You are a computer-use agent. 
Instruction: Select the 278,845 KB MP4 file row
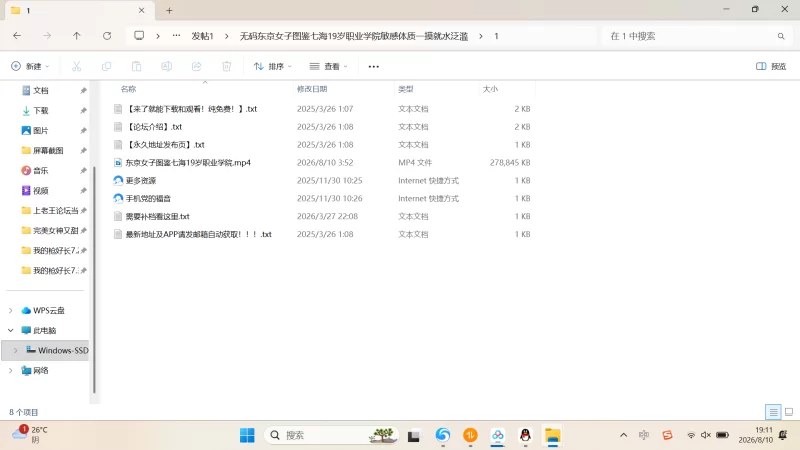(x=322, y=162)
